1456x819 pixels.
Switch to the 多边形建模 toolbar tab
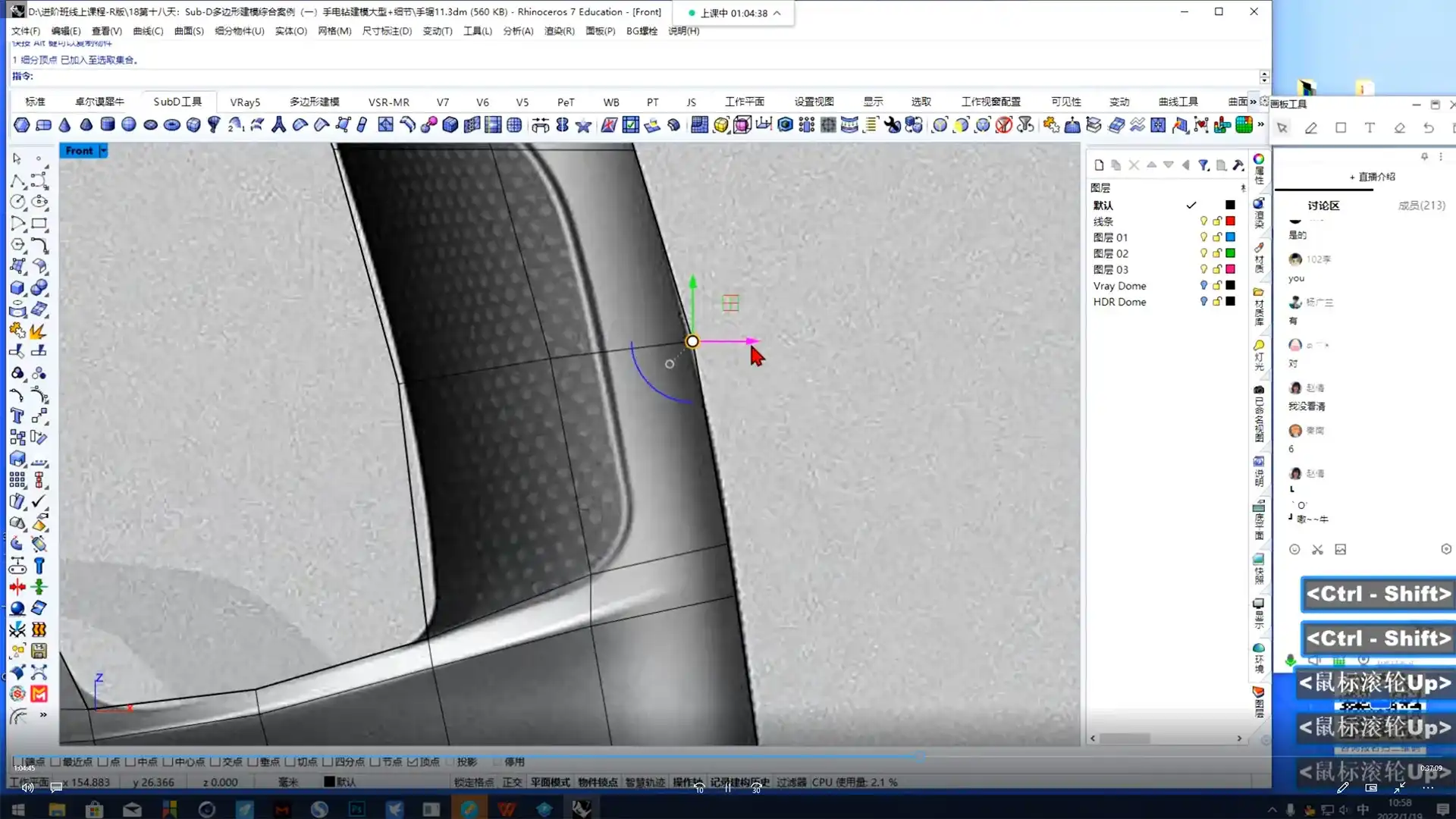(x=314, y=102)
